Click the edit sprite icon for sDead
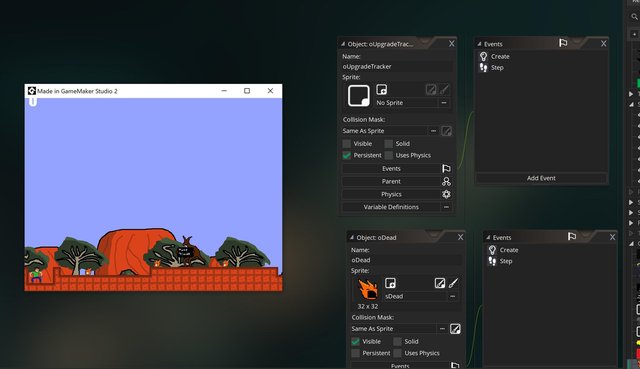This screenshot has height=369, width=640. (440, 283)
